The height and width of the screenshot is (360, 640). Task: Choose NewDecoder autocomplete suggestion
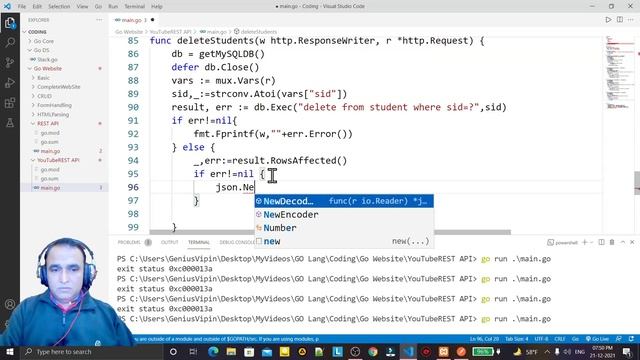click(344, 201)
